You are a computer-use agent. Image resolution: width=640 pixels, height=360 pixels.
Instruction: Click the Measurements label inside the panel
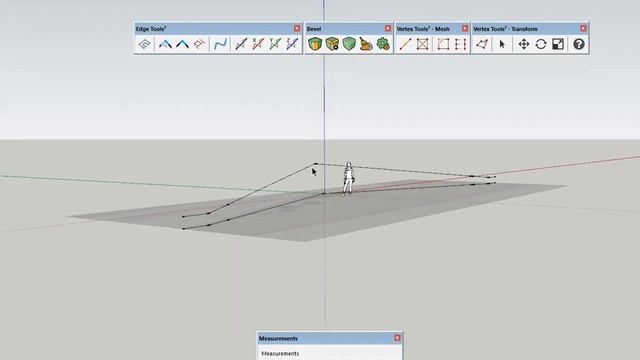click(280, 353)
